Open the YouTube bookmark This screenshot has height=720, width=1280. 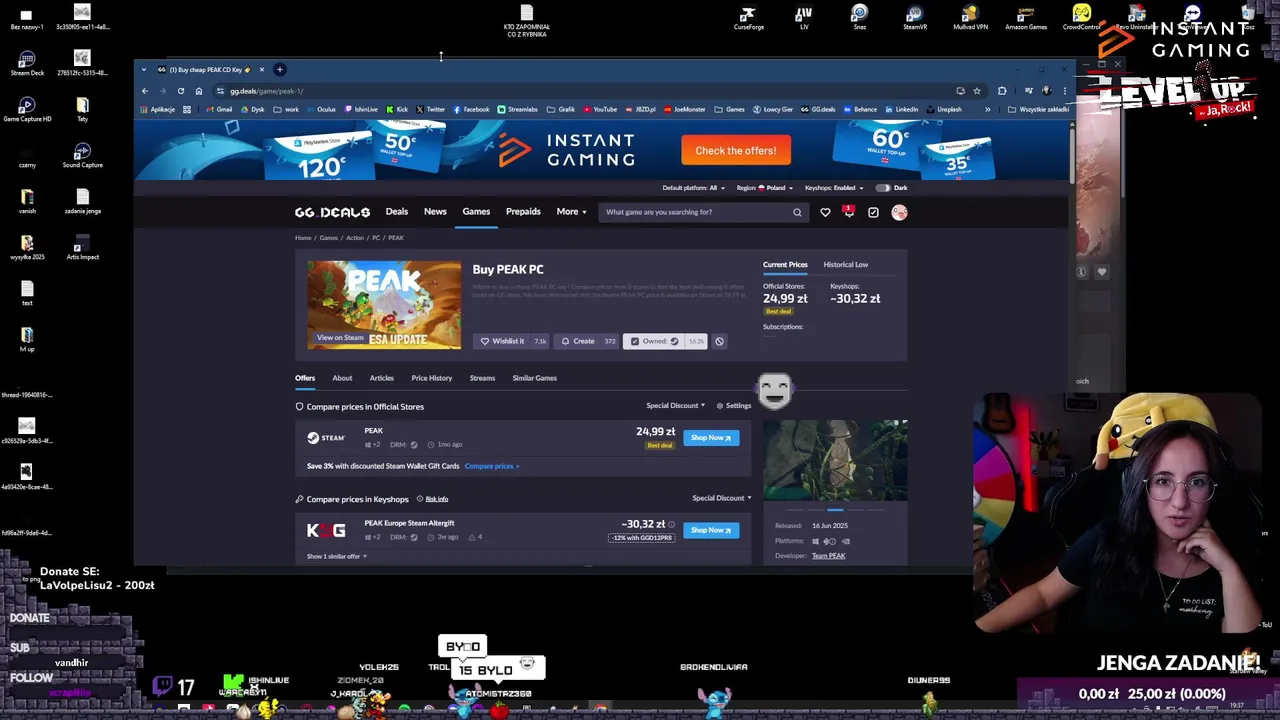click(600, 109)
